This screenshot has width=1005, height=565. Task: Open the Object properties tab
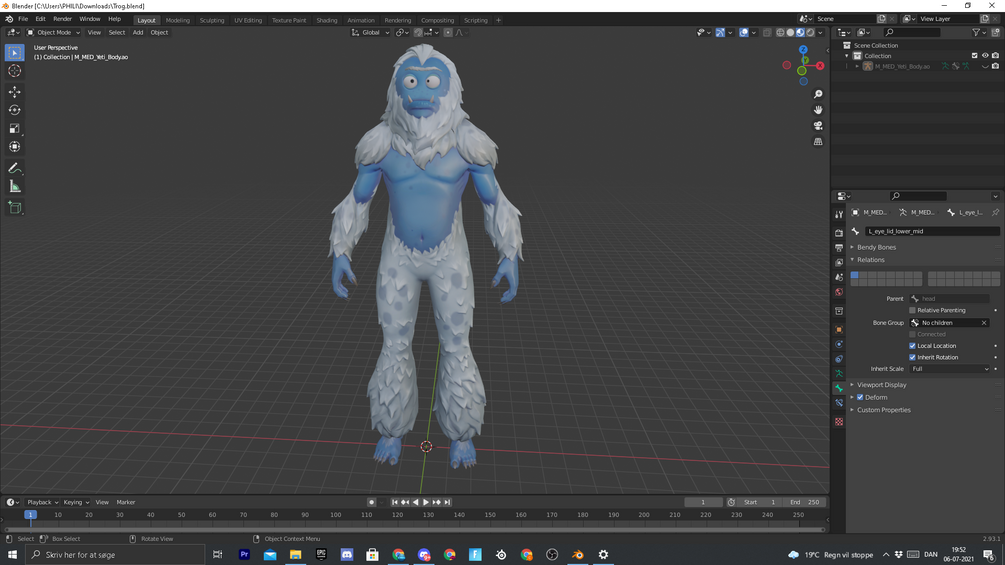coord(839,330)
